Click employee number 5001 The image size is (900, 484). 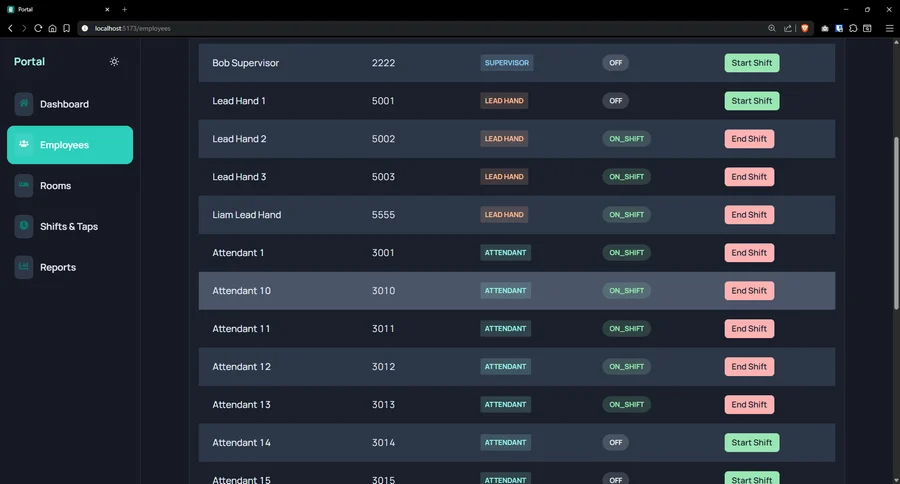(383, 100)
